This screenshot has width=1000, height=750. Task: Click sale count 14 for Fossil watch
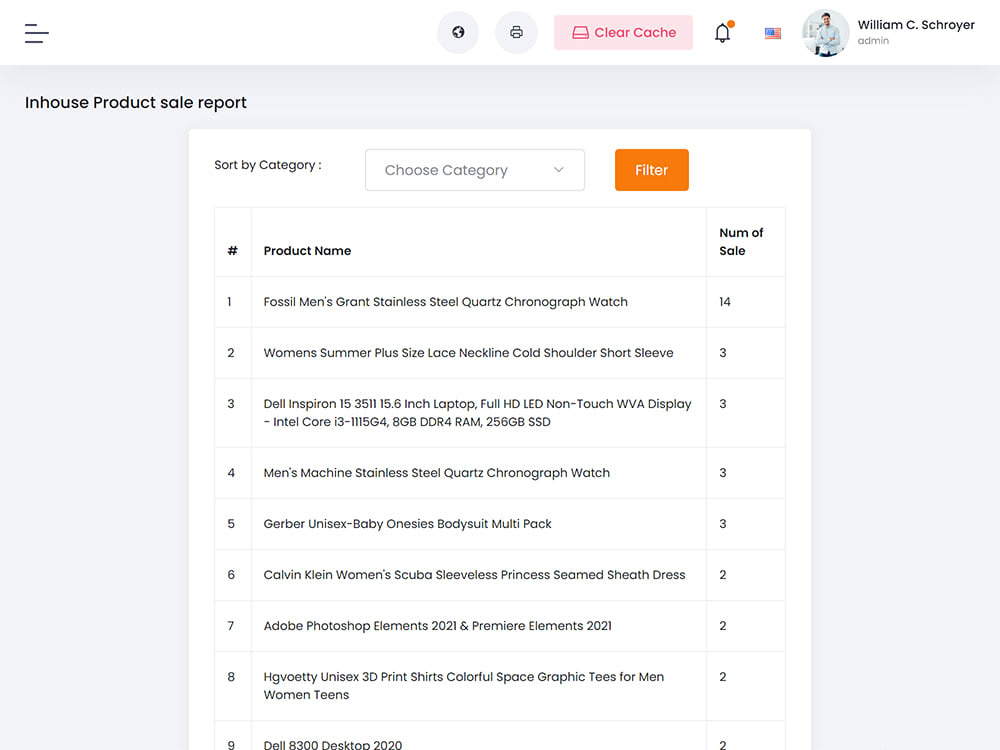[x=724, y=302]
